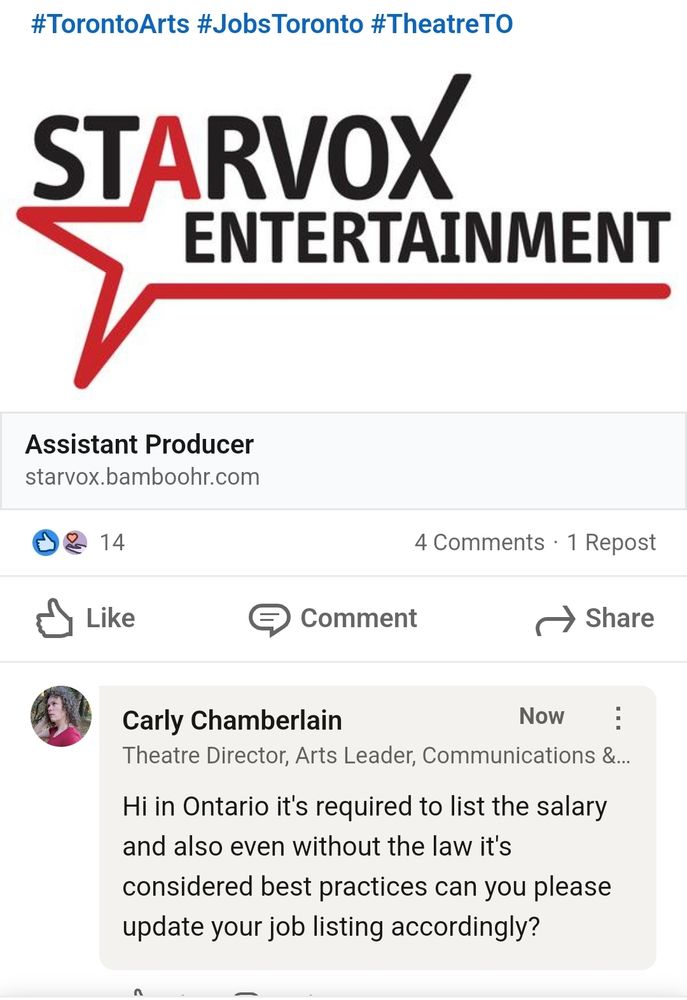Show the 4 Comments list

click(479, 542)
